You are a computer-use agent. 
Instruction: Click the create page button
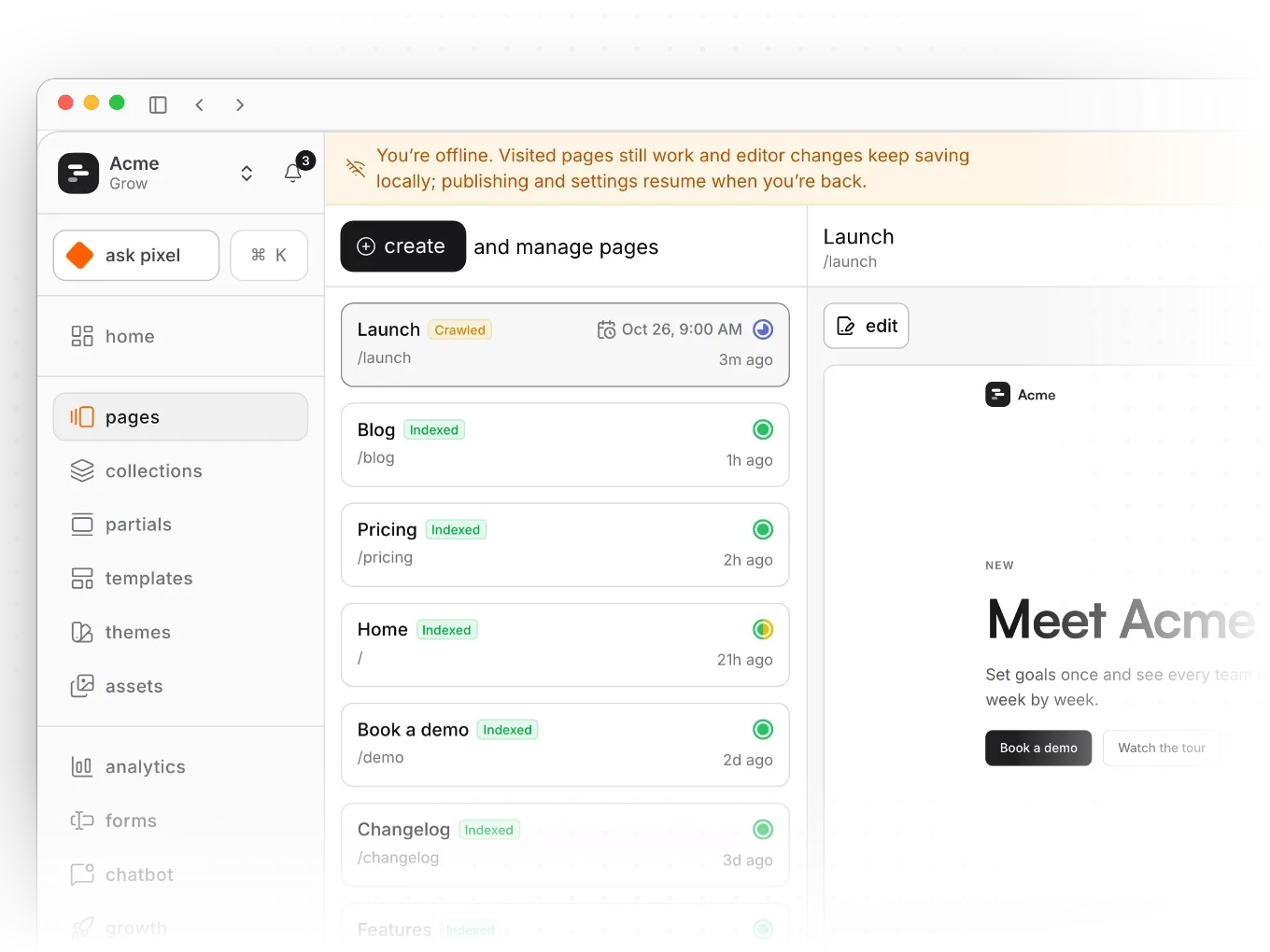coord(402,246)
